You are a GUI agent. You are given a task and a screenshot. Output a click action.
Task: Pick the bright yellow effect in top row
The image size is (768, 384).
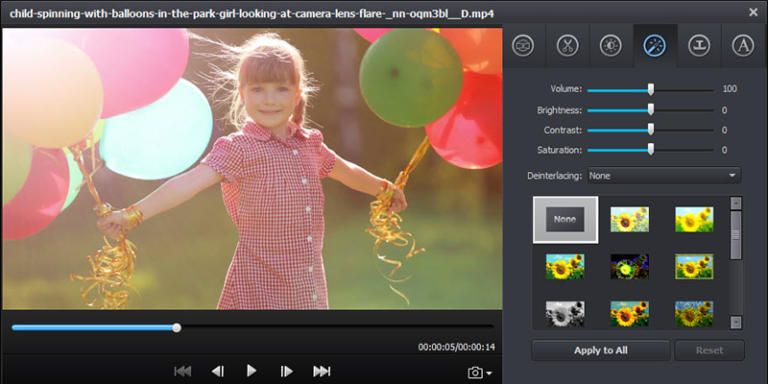[694, 219]
